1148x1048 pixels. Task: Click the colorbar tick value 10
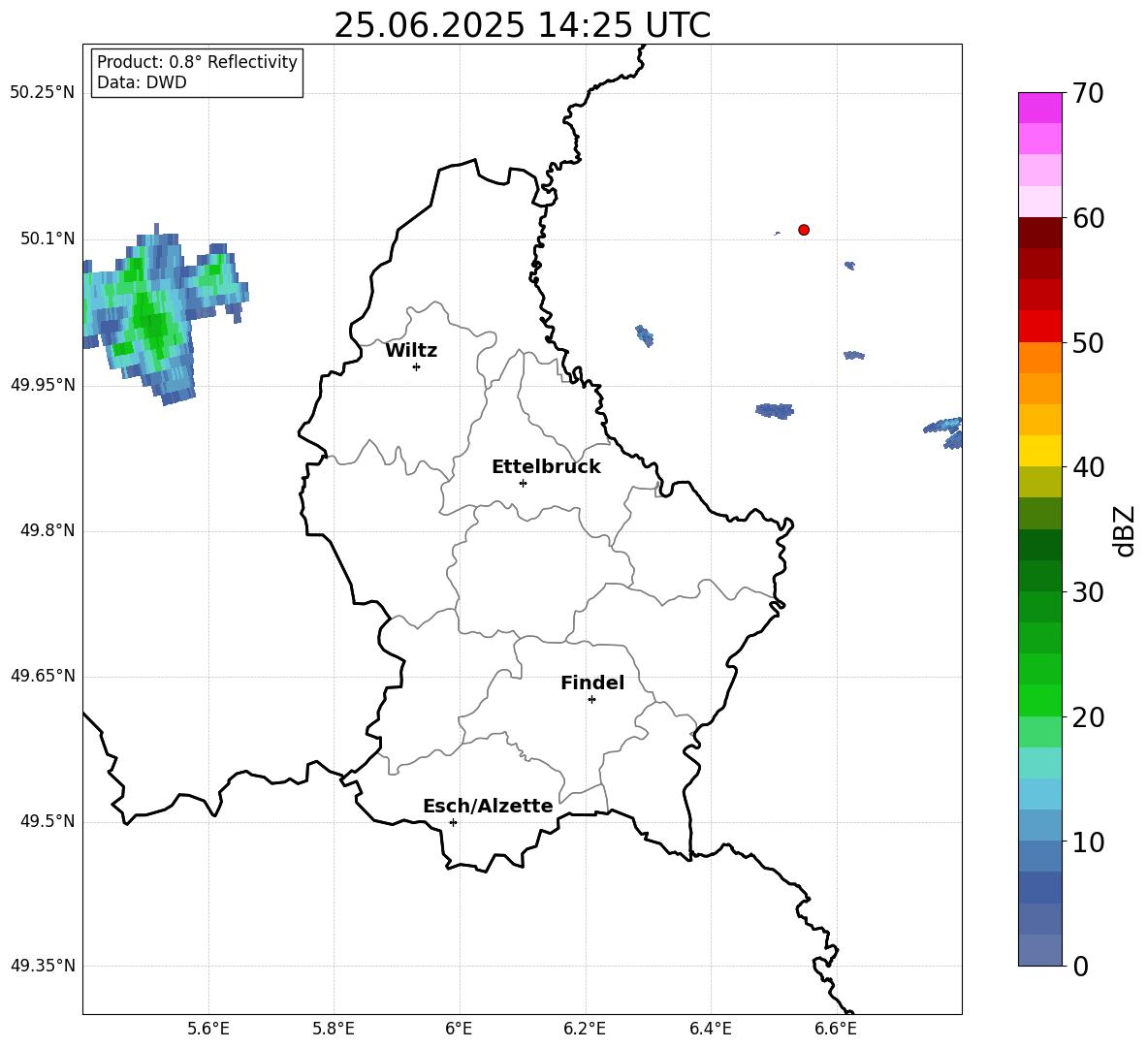click(1087, 842)
